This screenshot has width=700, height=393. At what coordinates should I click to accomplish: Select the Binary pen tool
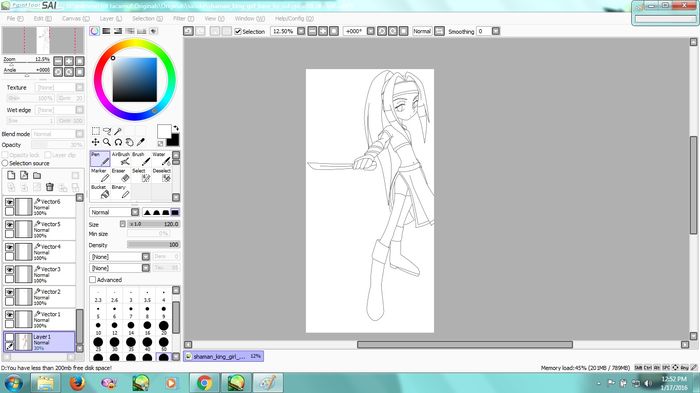coord(121,192)
